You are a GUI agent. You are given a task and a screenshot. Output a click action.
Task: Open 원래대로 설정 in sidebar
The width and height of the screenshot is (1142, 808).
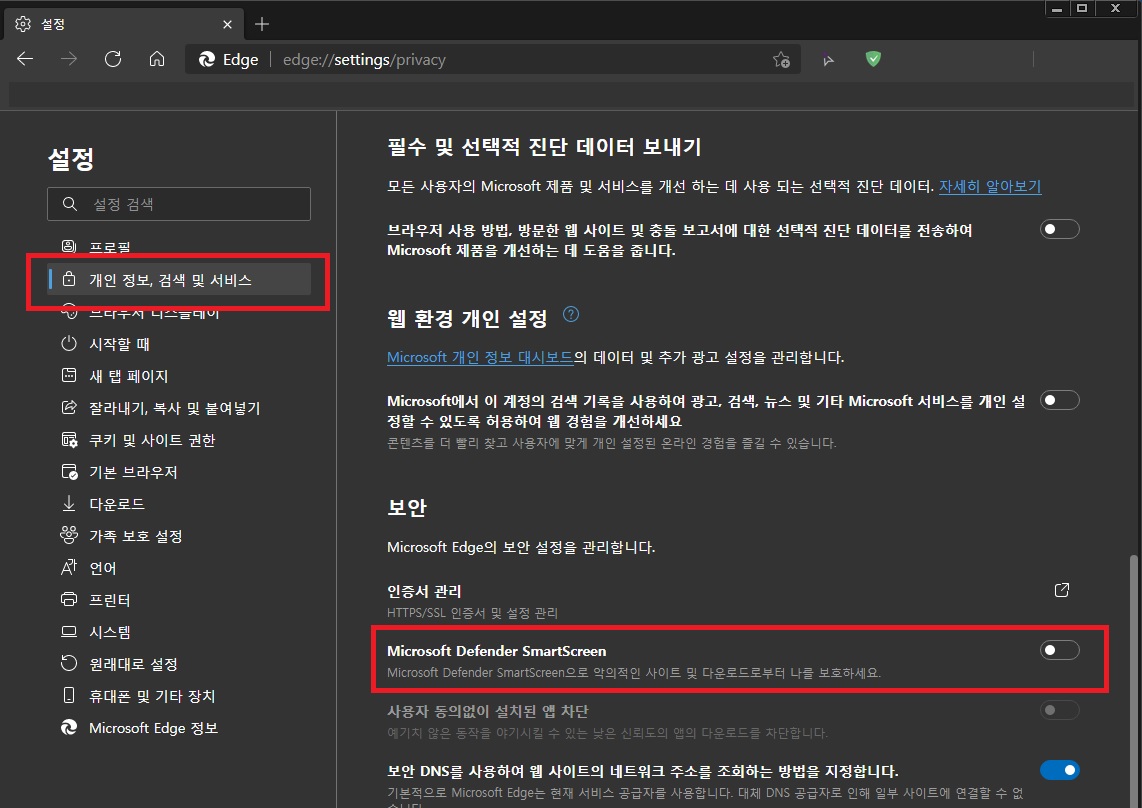click(x=178, y=664)
